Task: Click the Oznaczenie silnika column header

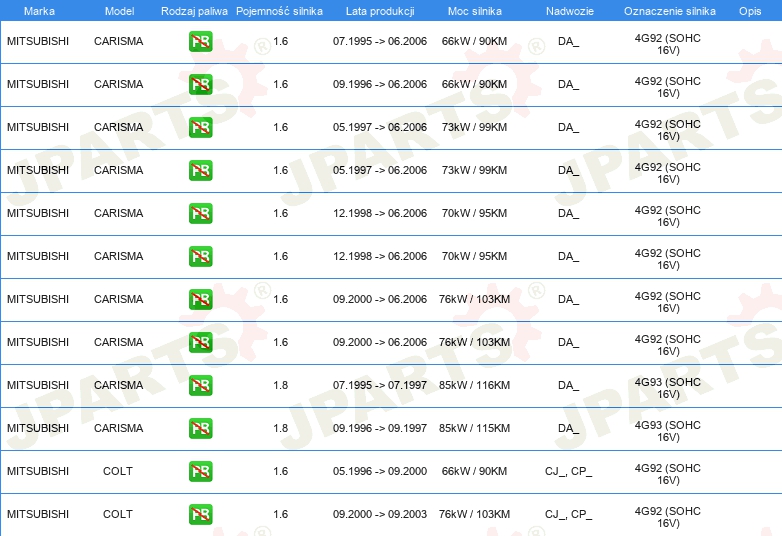Action: 669,11
